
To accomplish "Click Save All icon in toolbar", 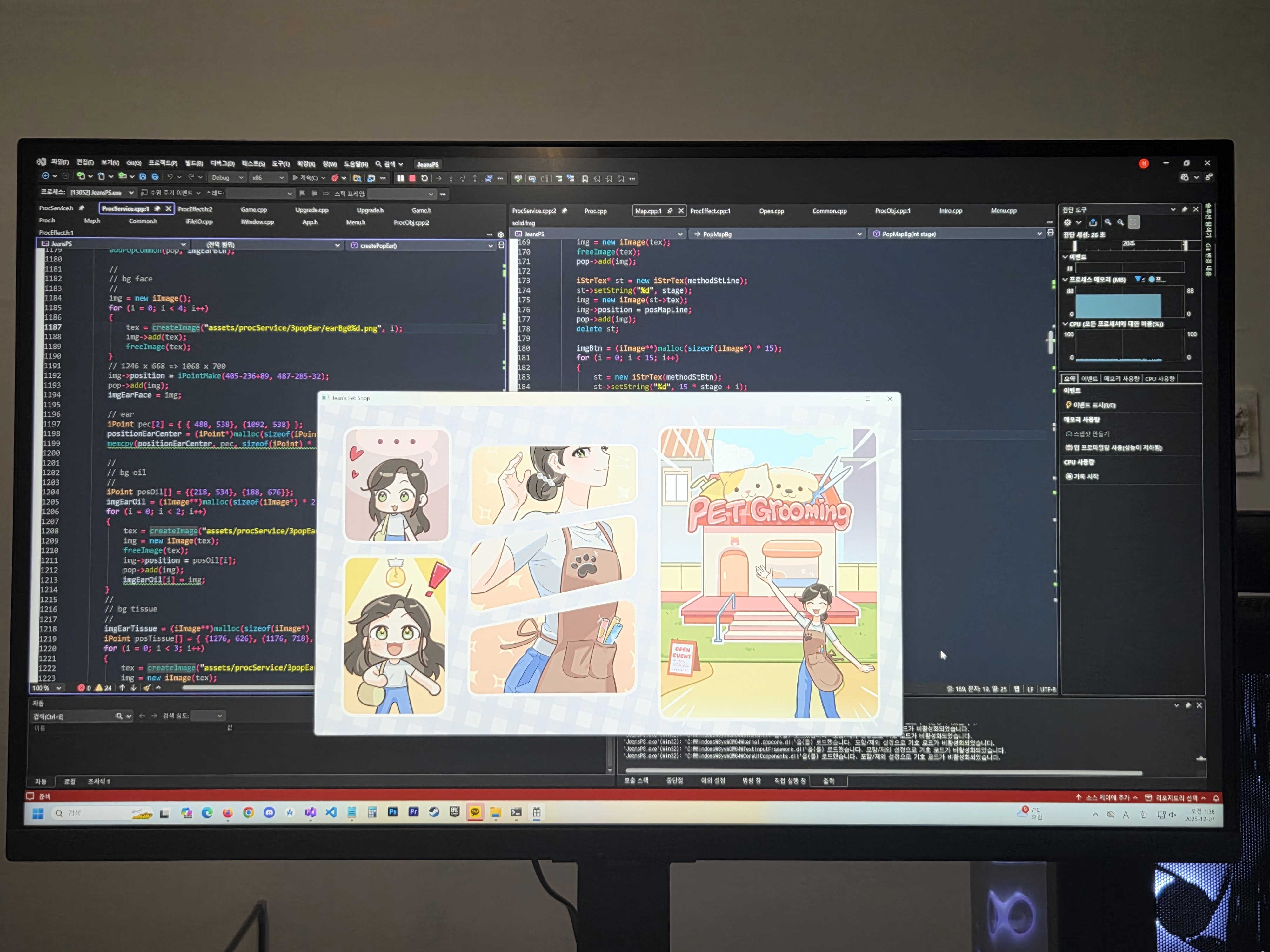I will pos(154,177).
